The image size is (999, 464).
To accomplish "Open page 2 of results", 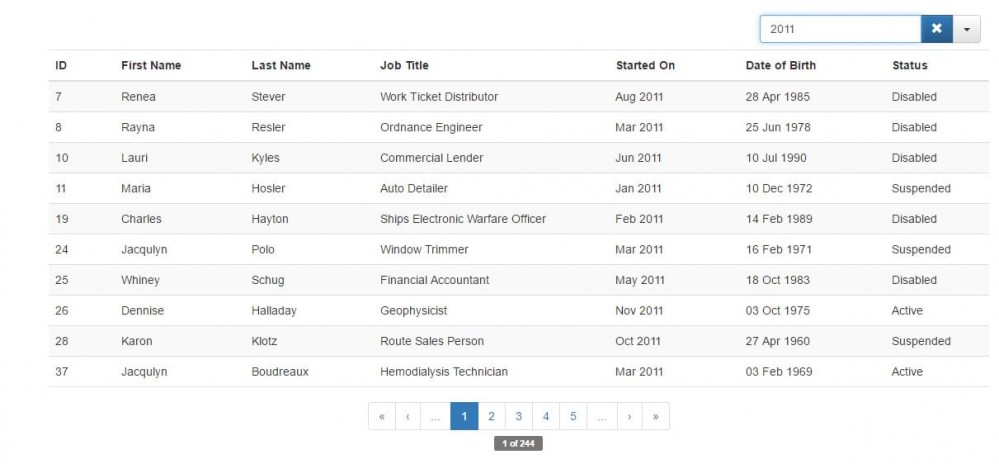I will (x=491, y=416).
